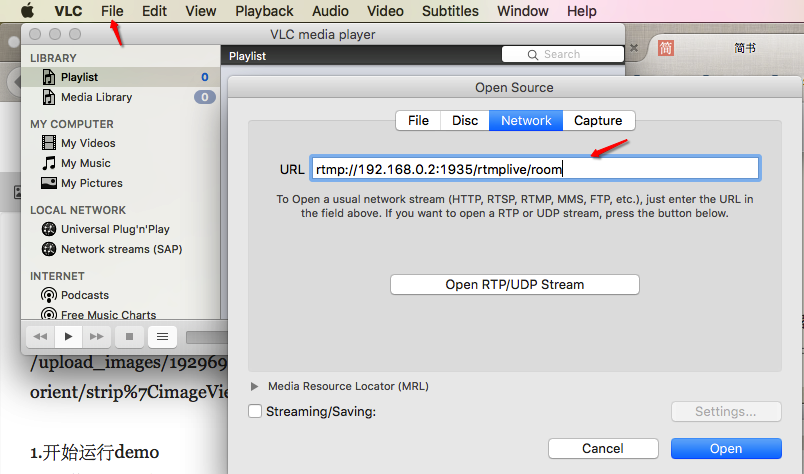The image size is (804, 474).
Task: Click the Playlist item count badge
Action: click(x=205, y=77)
